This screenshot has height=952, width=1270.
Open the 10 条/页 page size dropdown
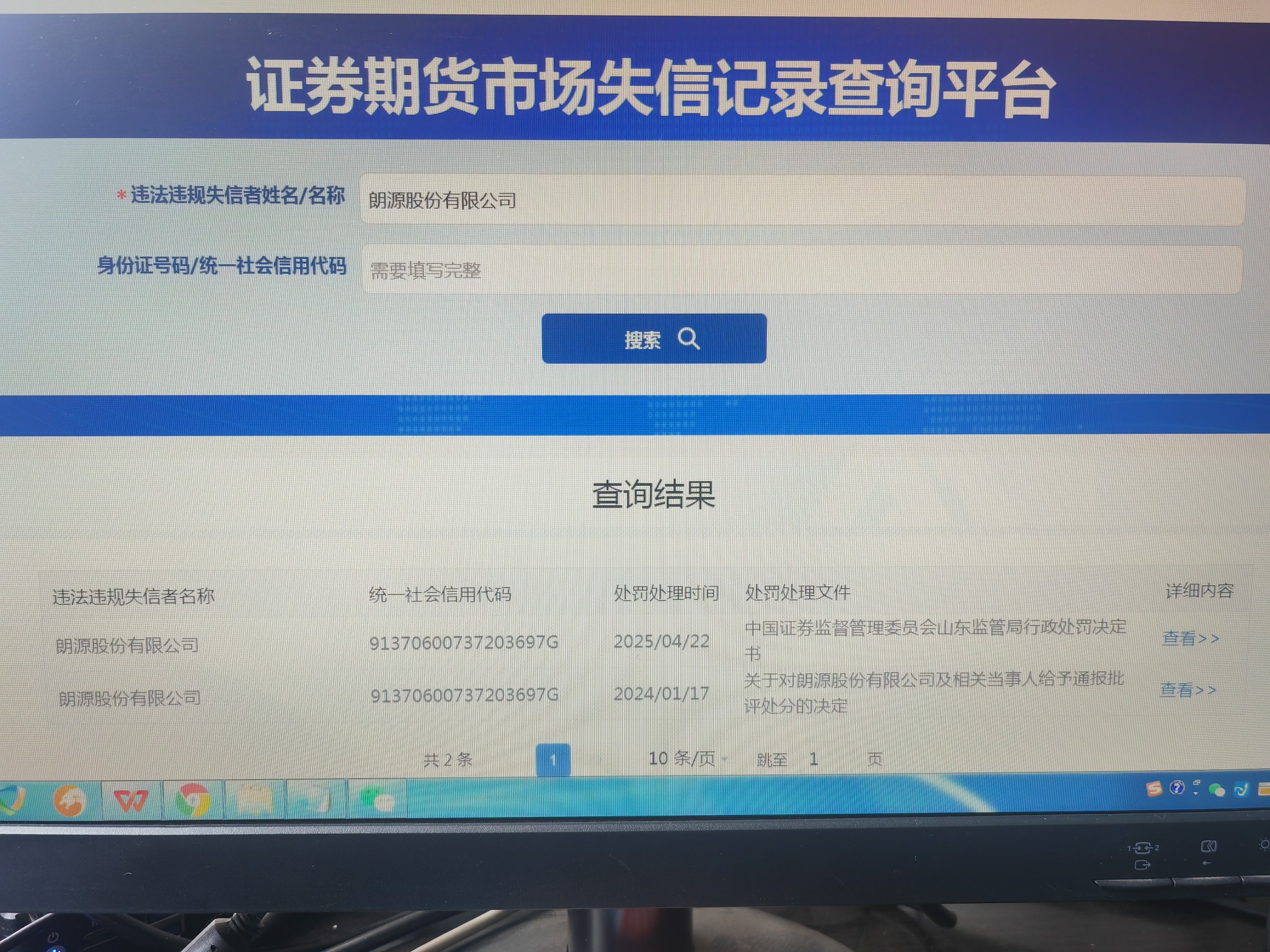pos(688,758)
